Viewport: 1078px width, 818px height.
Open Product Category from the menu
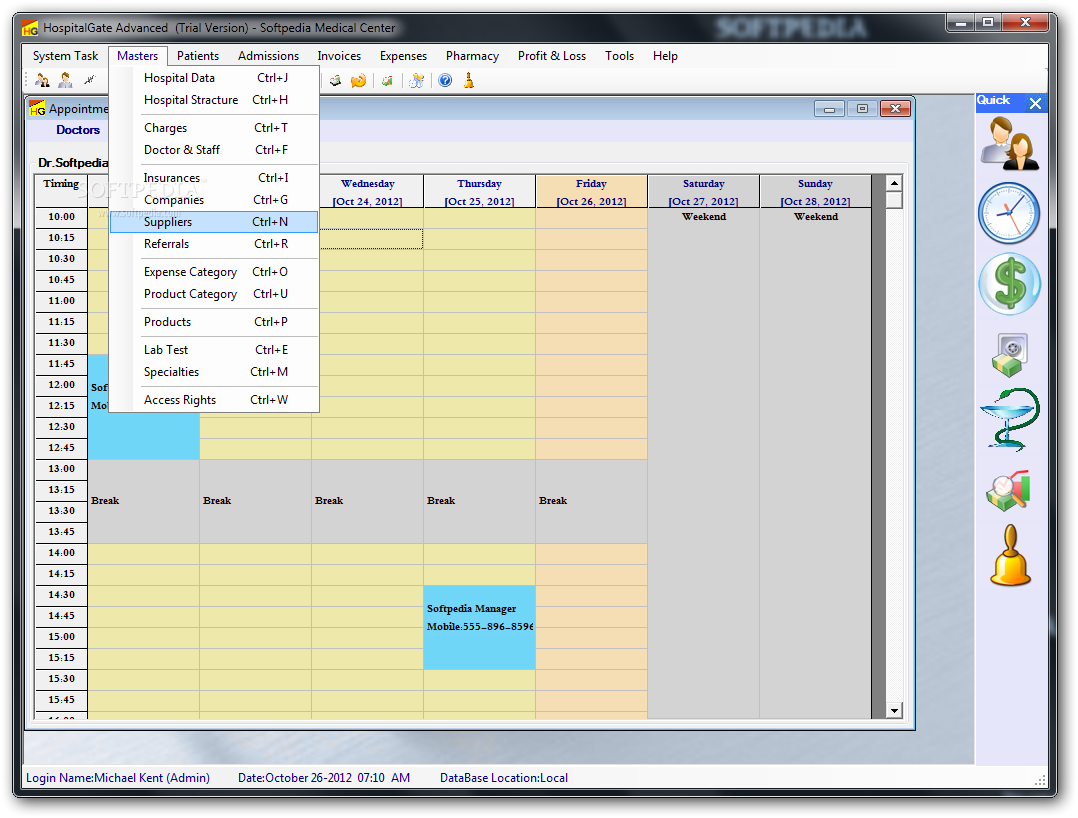point(214,294)
